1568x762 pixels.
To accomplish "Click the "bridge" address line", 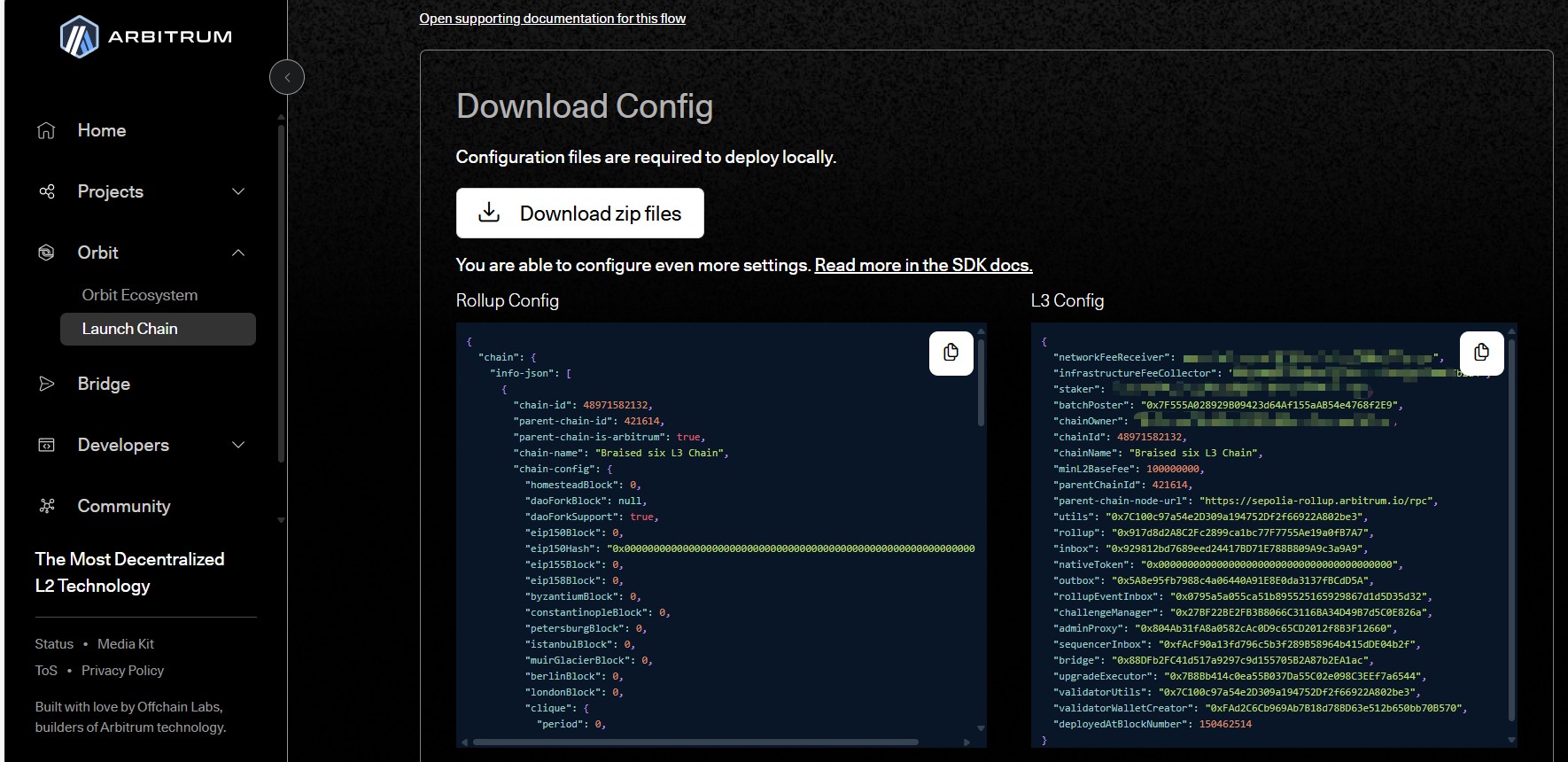I will pos(1213,660).
